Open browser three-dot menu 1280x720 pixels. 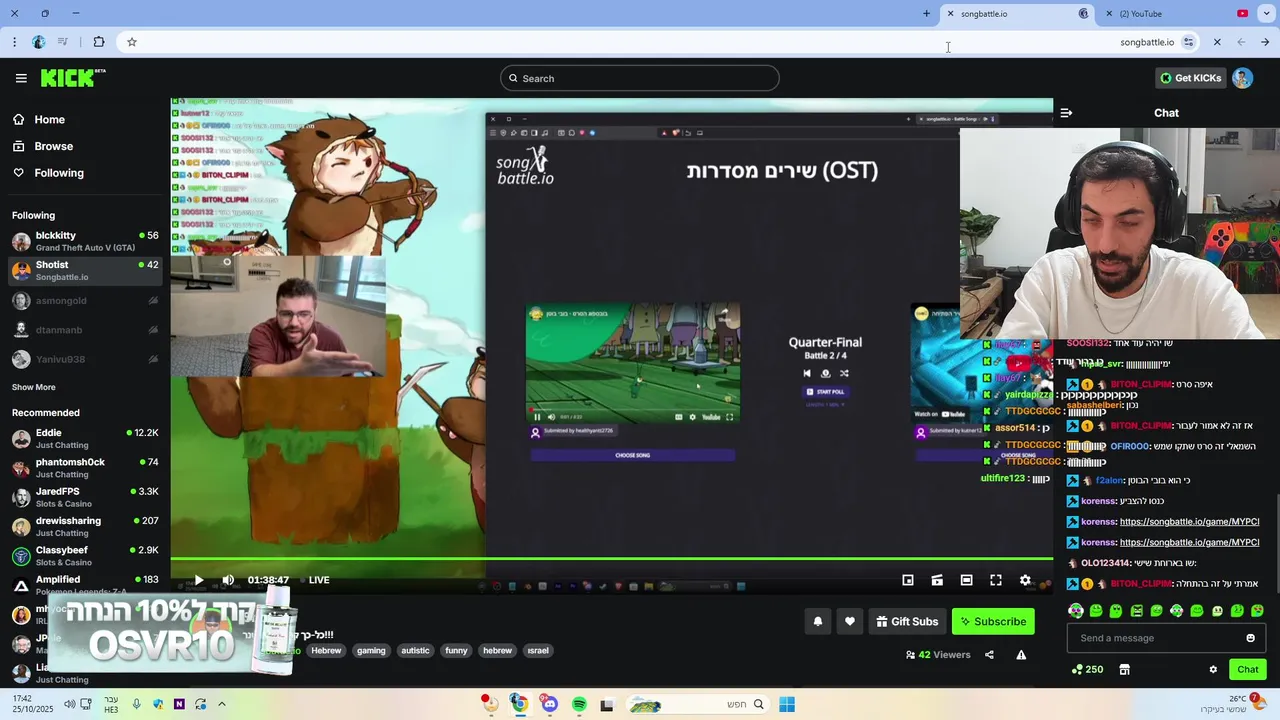coord(14,42)
